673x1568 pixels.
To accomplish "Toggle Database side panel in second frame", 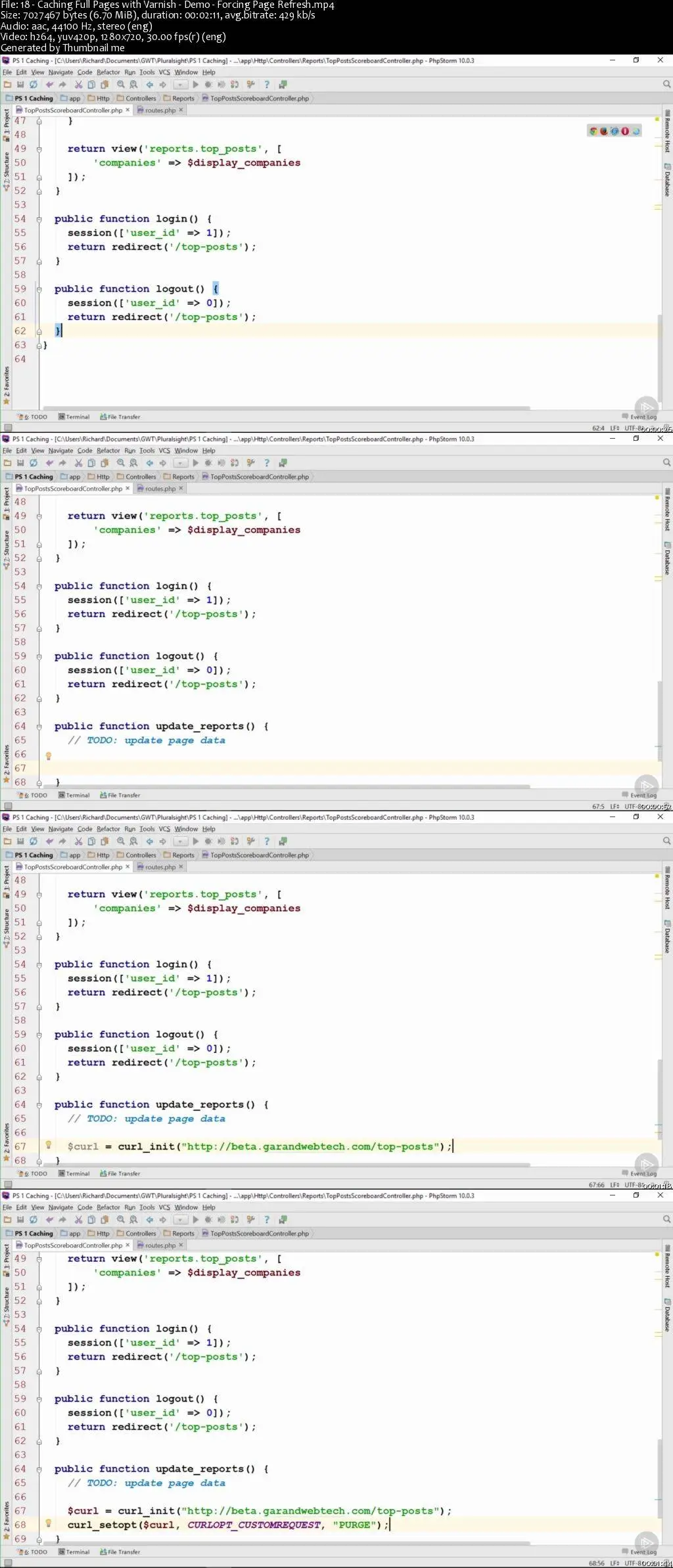I will 667,558.
